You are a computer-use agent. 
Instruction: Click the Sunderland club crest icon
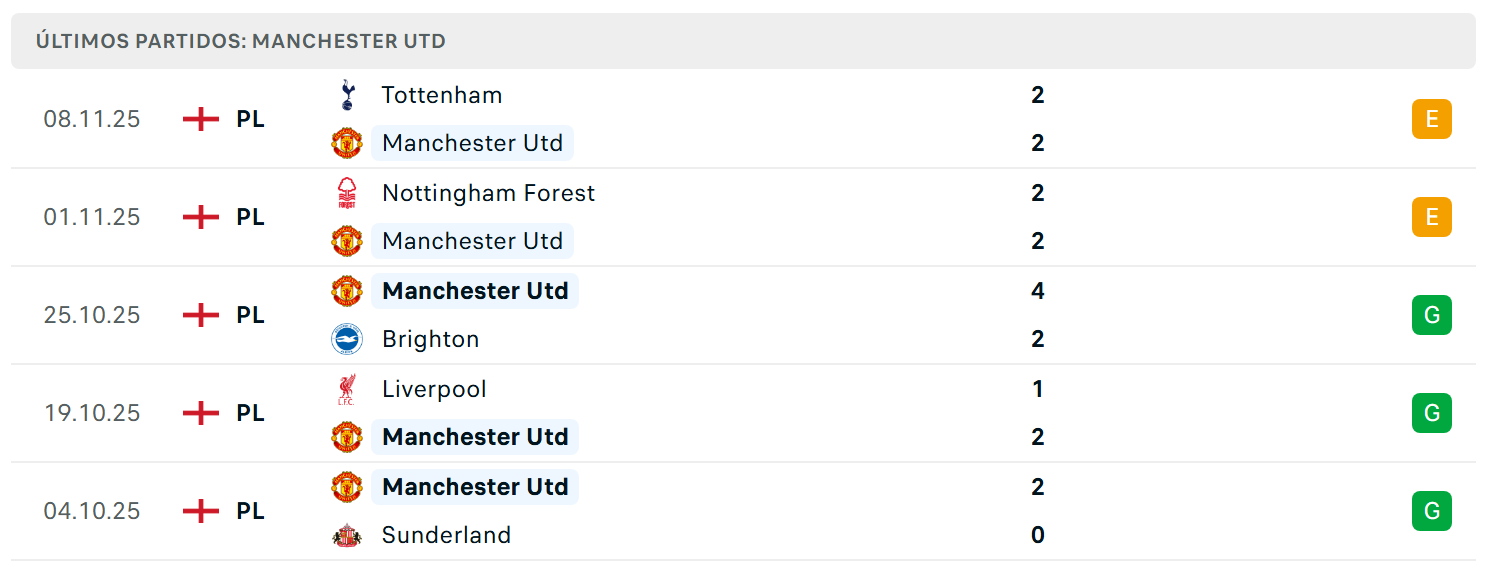click(347, 535)
